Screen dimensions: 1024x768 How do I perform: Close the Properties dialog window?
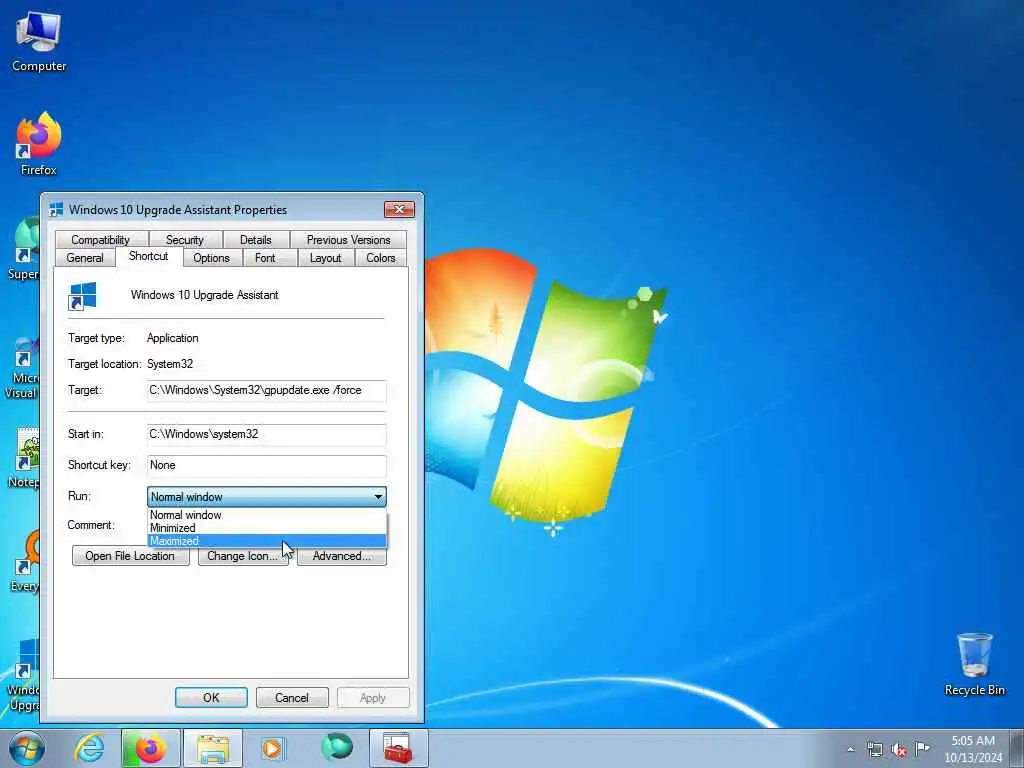(x=399, y=209)
